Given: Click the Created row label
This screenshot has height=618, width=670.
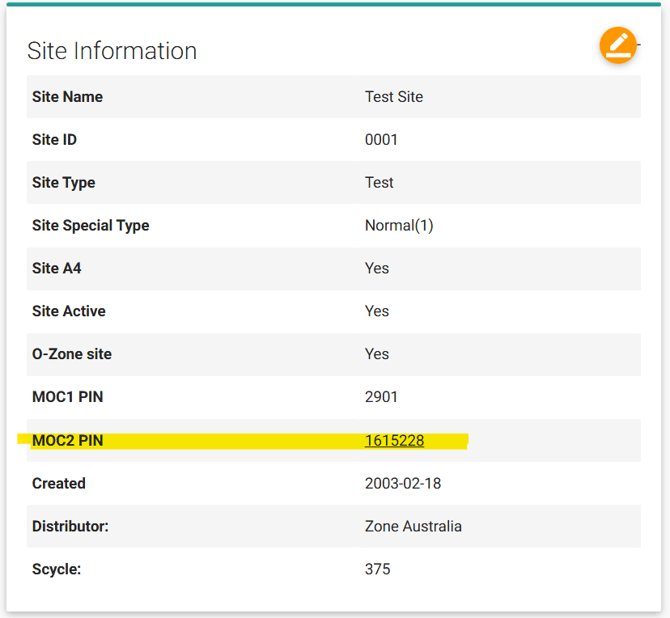Looking at the screenshot, I should coord(58,484).
